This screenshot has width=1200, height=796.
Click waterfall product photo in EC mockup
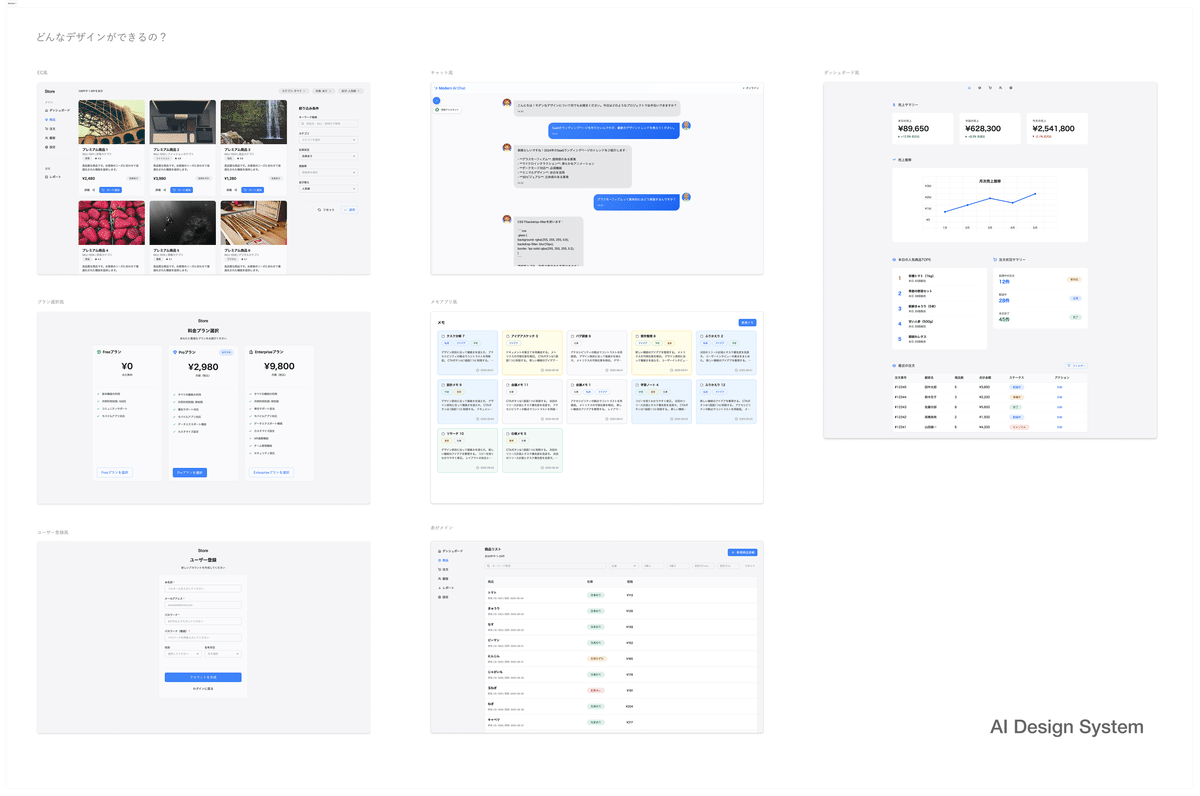tap(254, 122)
